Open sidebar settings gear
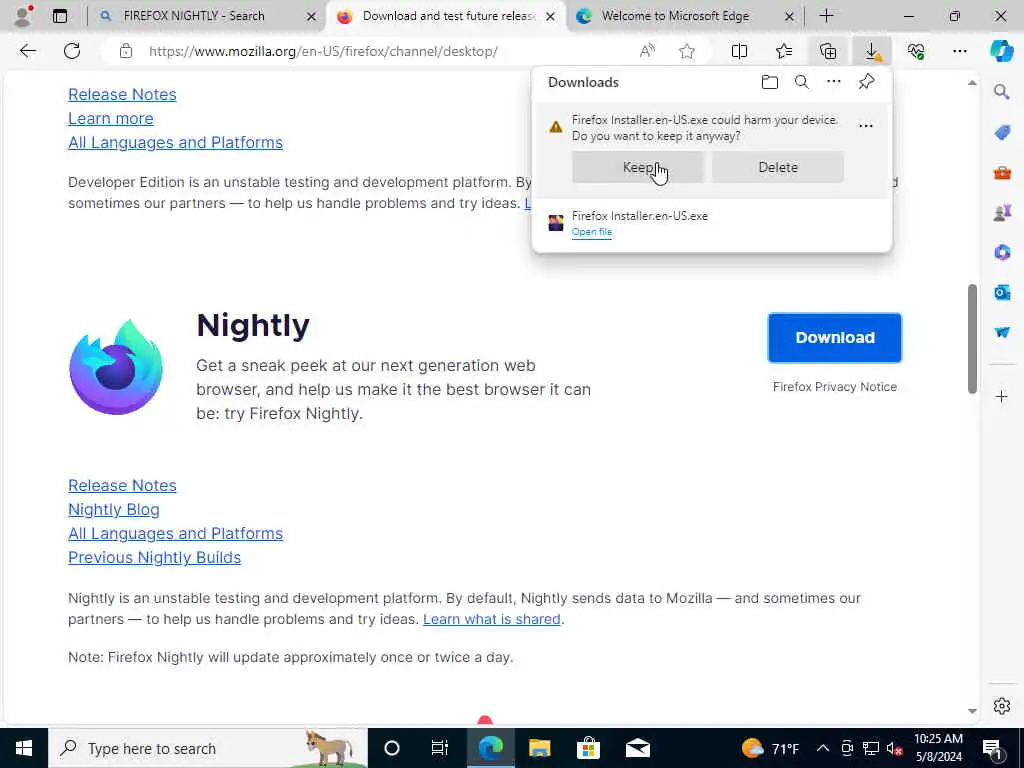The width and height of the screenshot is (1024, 768). (x=1002, y=706)
